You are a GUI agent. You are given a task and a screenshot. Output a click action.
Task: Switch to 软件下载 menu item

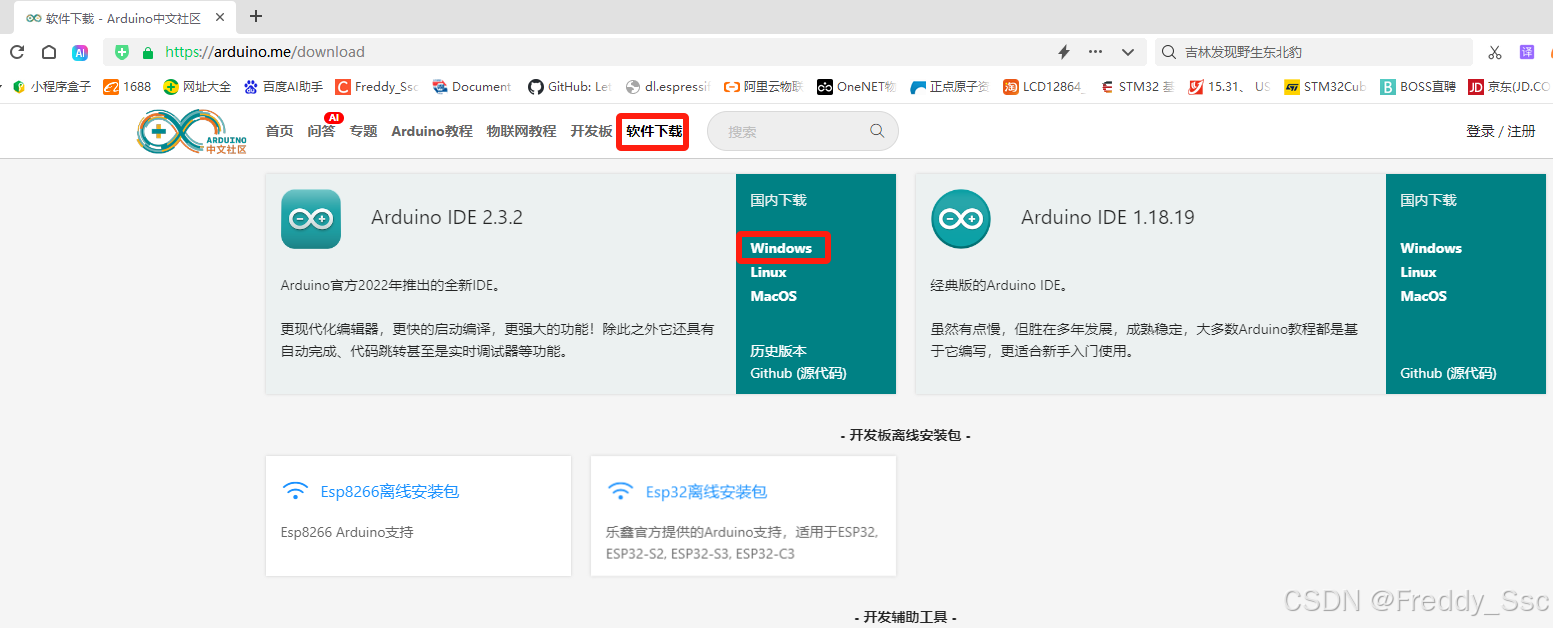coord(652,131)
